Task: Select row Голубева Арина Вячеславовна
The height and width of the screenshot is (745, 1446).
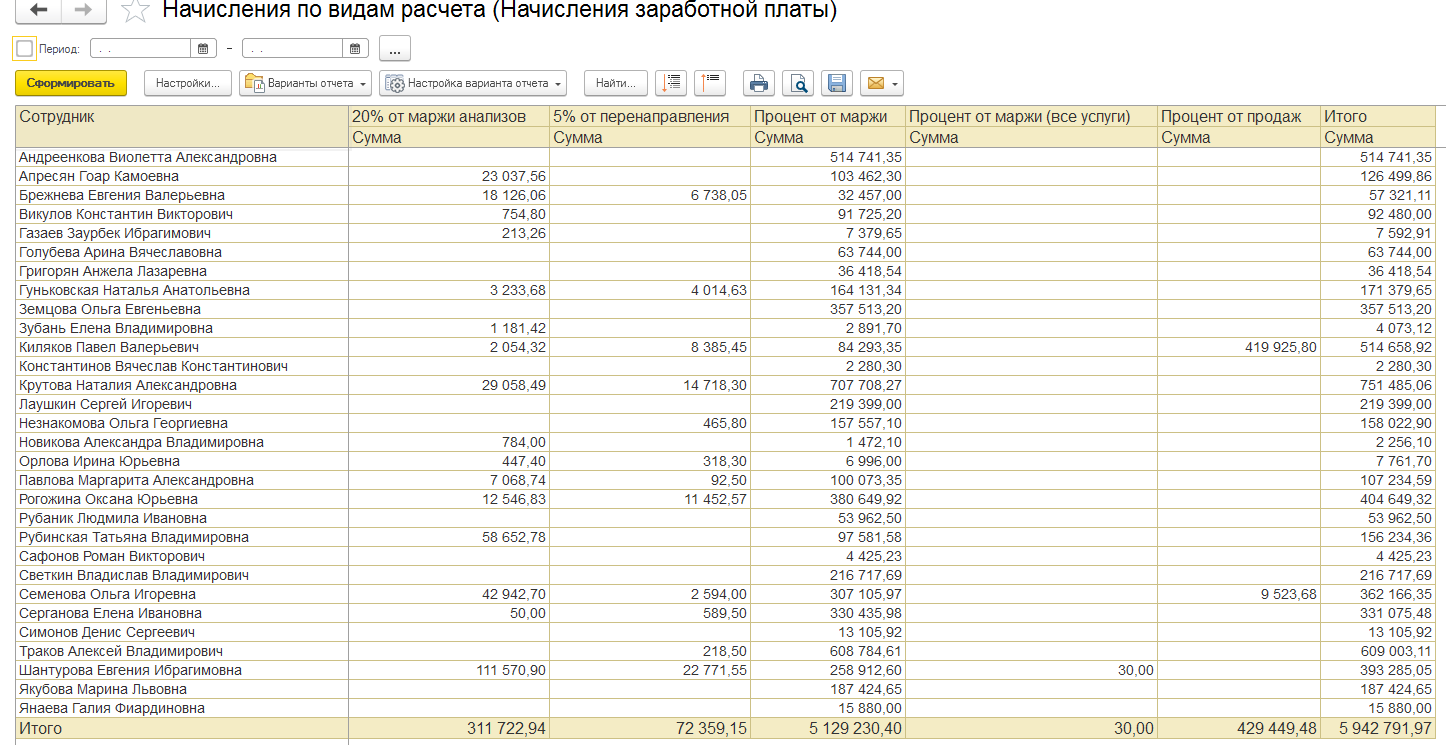Action: (x=726, y=252)
